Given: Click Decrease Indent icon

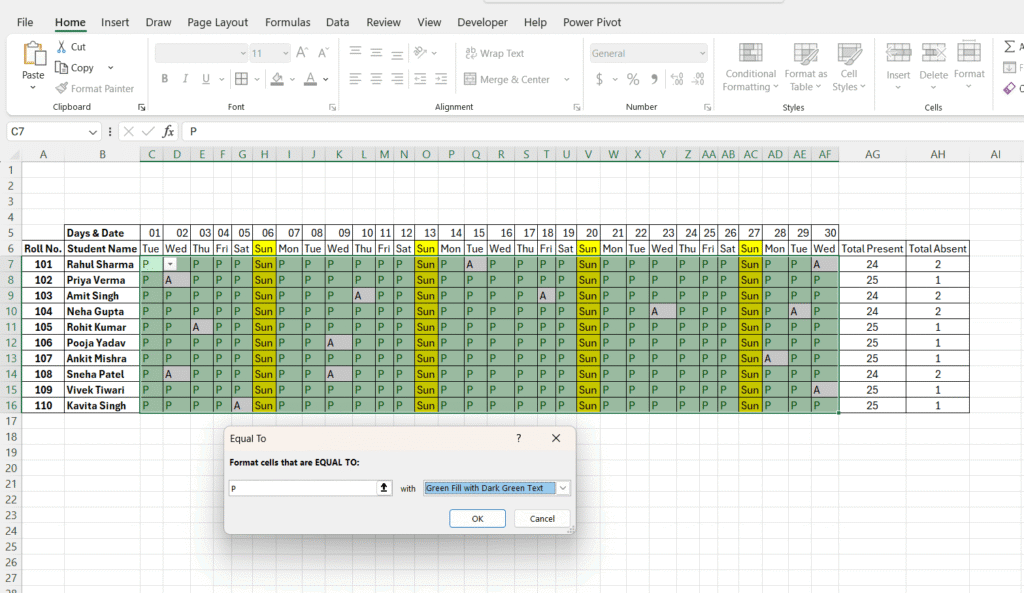Looking at the screenshot, I should [421, 79].
